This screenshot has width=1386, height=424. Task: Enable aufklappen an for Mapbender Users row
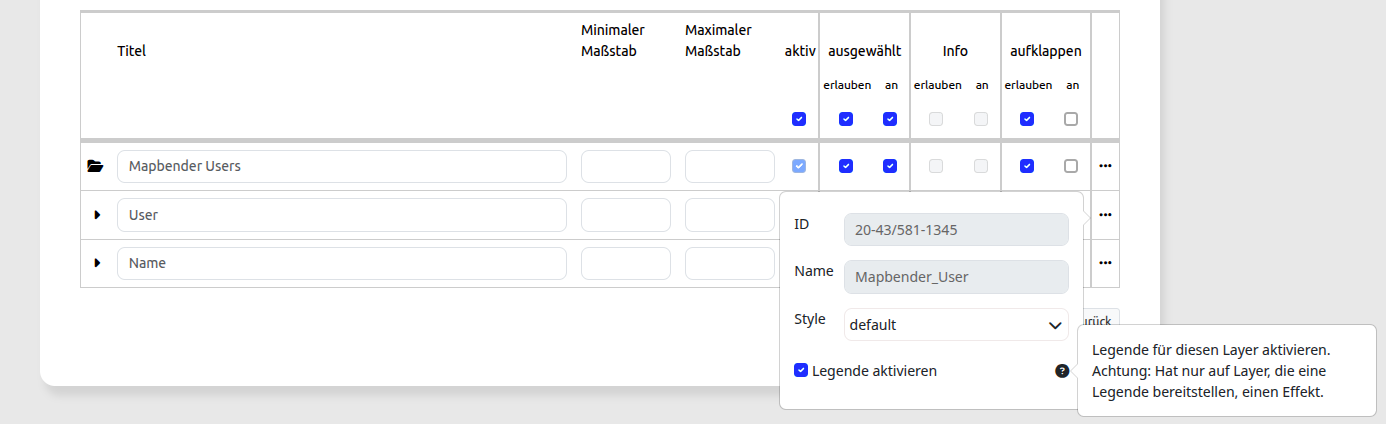pos(1071,166)
